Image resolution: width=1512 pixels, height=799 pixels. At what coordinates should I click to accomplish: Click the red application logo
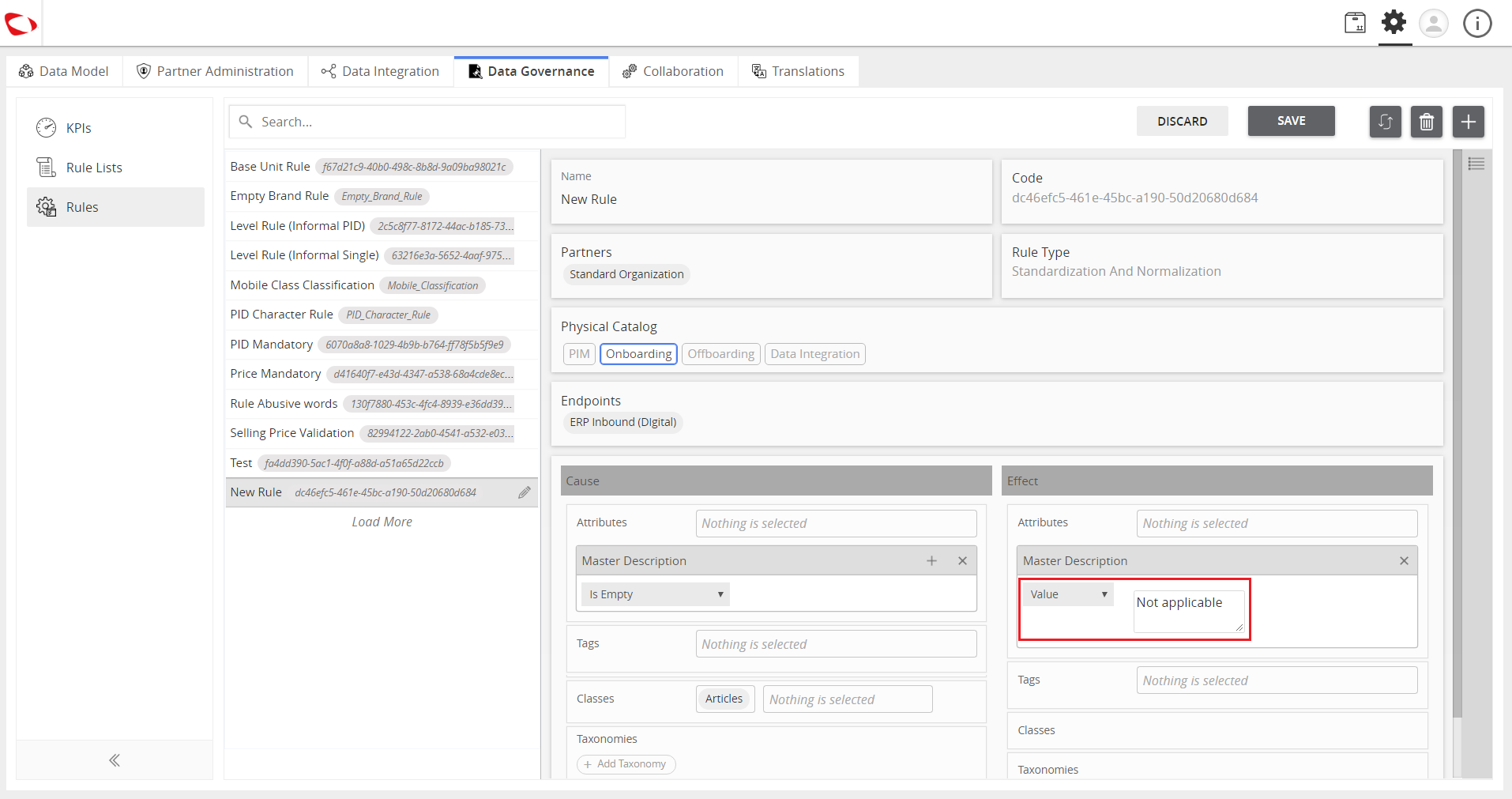point(21,24)
